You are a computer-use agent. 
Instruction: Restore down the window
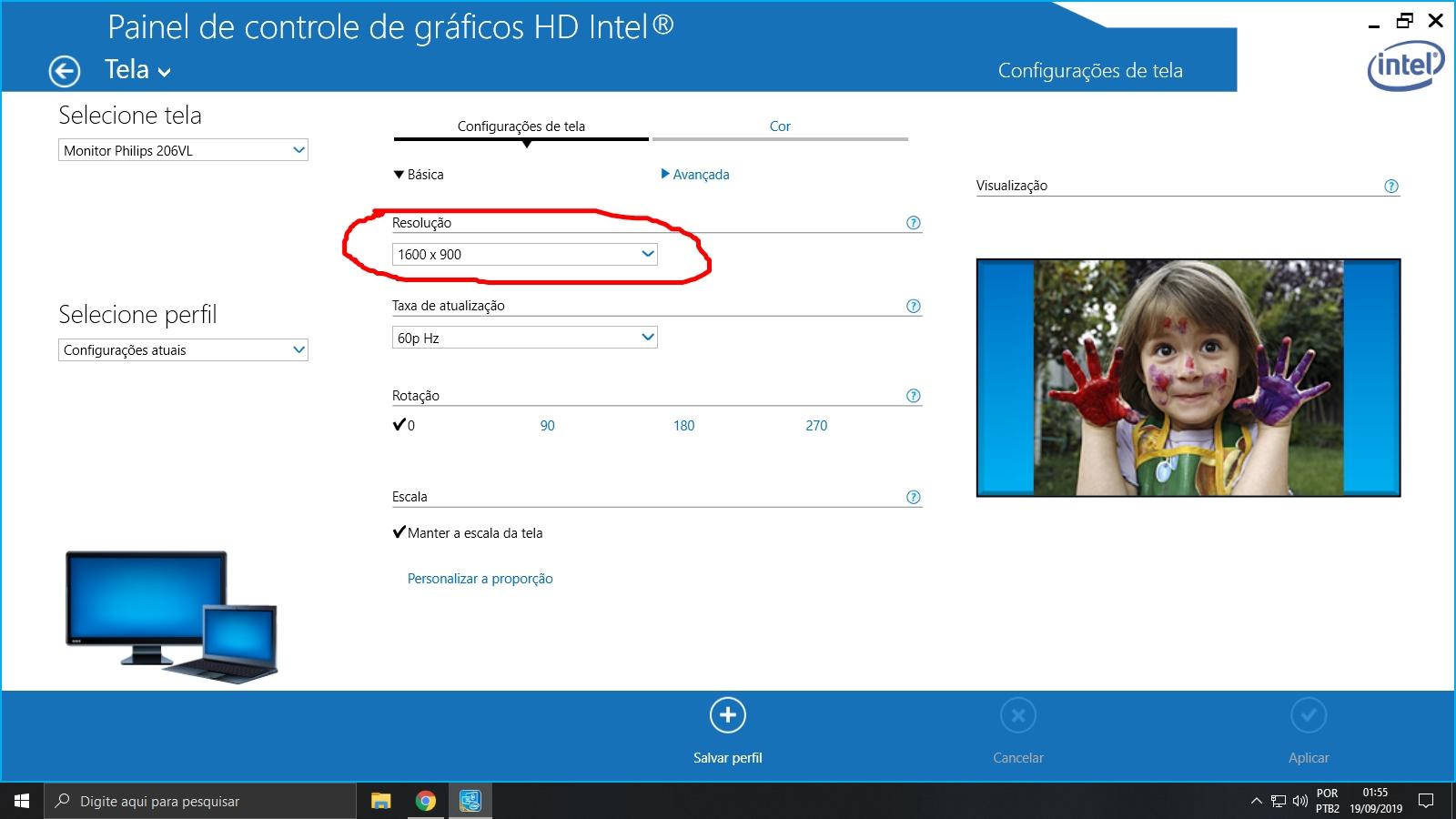(x=1405, y=20)
